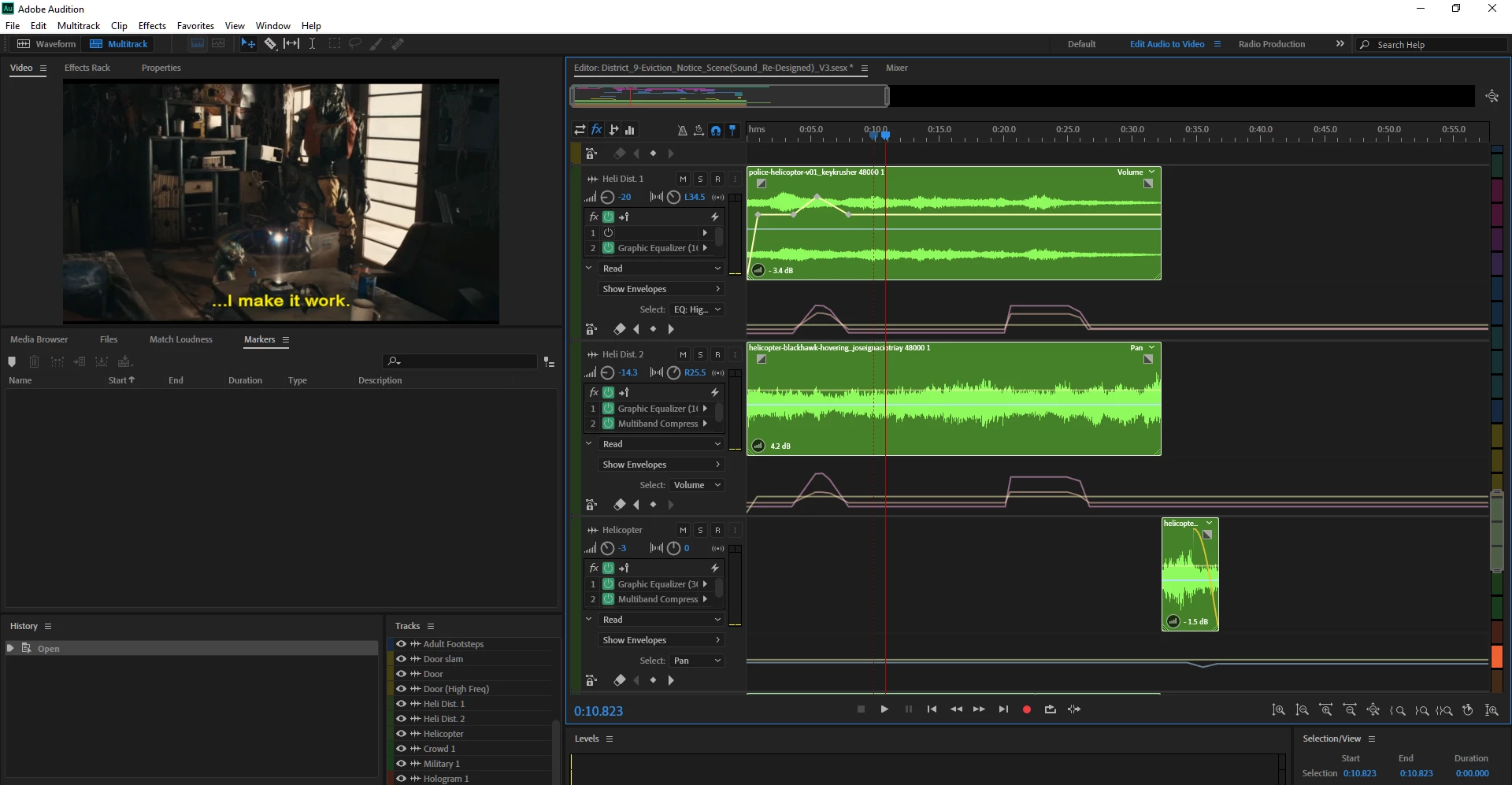Switch to the Properties tab
Viewport: 1512px width, 785px height.
[161, 68]
